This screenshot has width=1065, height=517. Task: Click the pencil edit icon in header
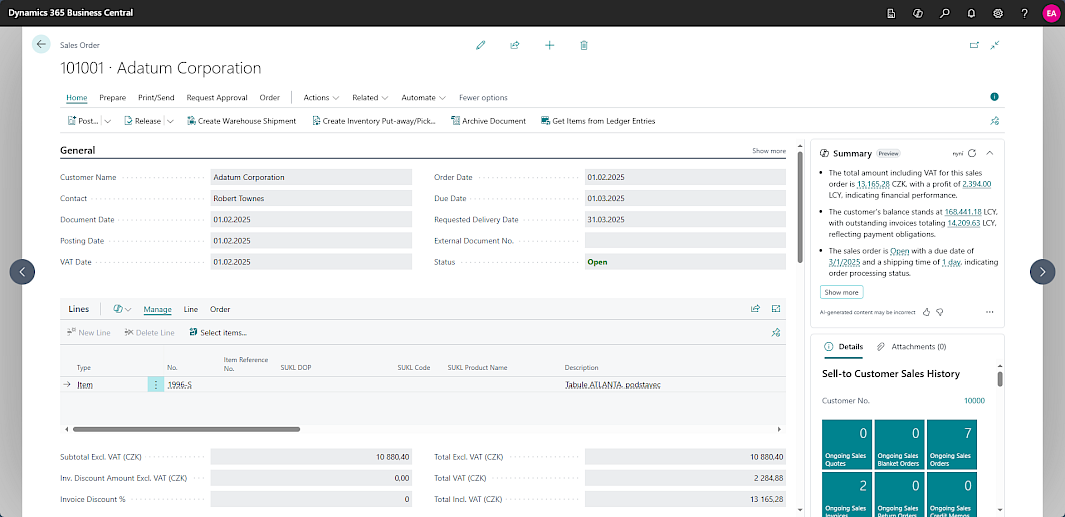coord(481,45)
